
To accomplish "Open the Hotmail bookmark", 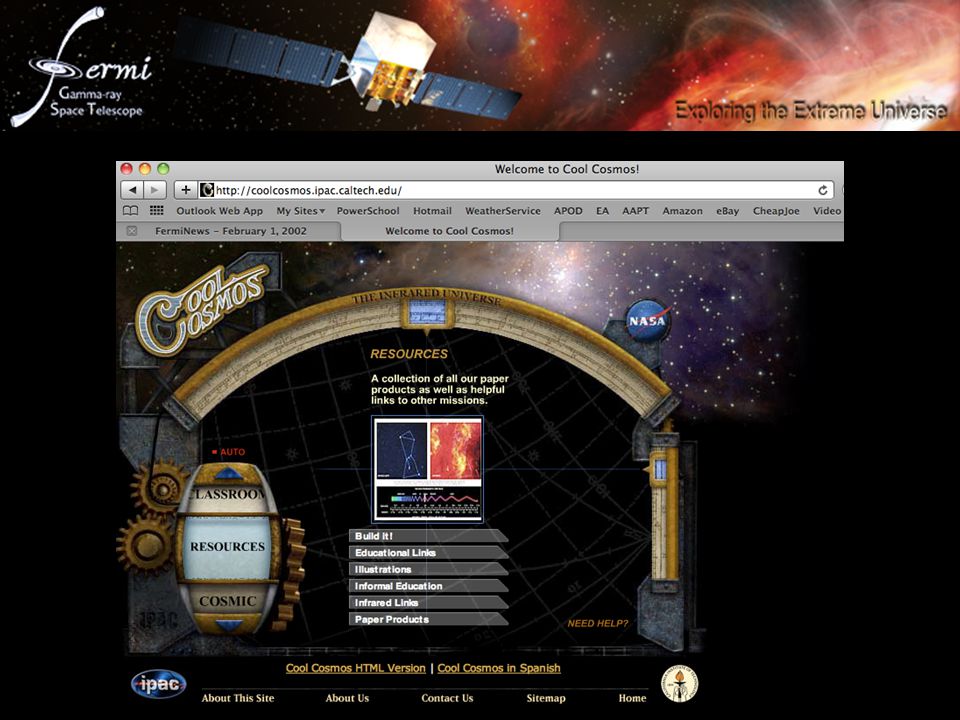I will pos(432,211).
